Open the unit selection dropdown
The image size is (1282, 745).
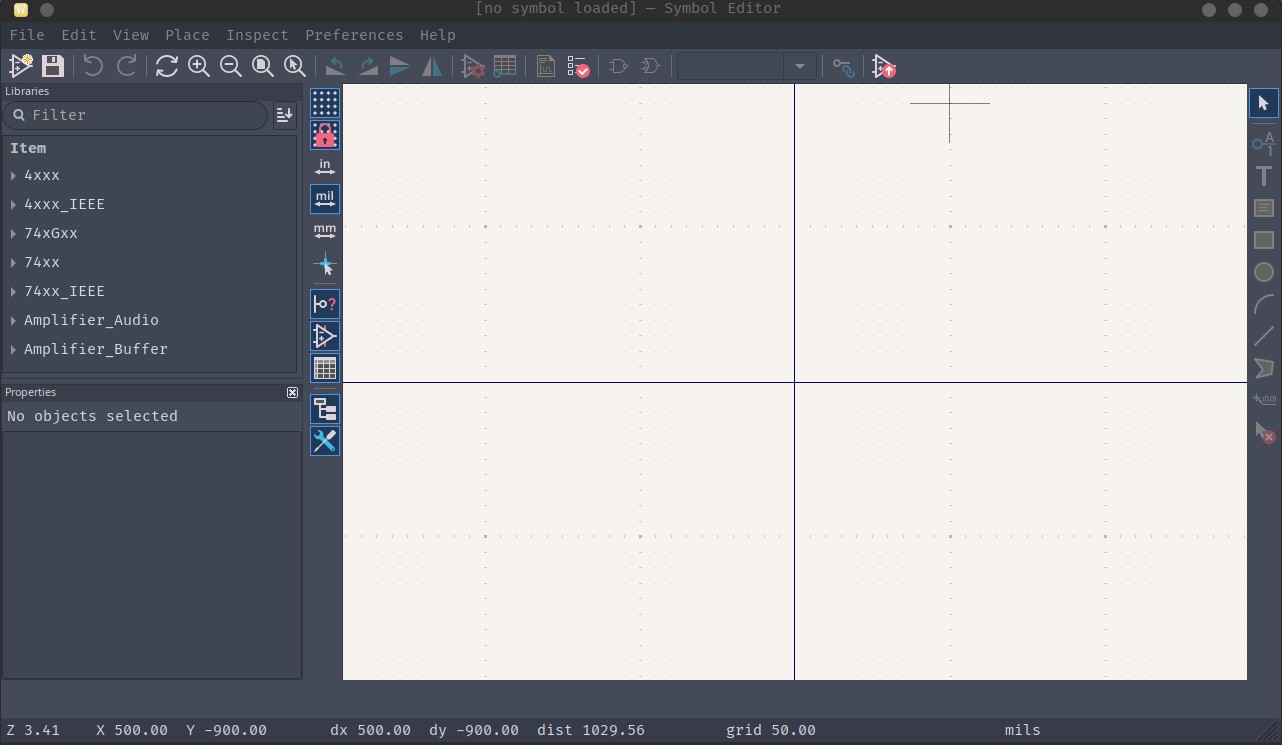(799, 66)
